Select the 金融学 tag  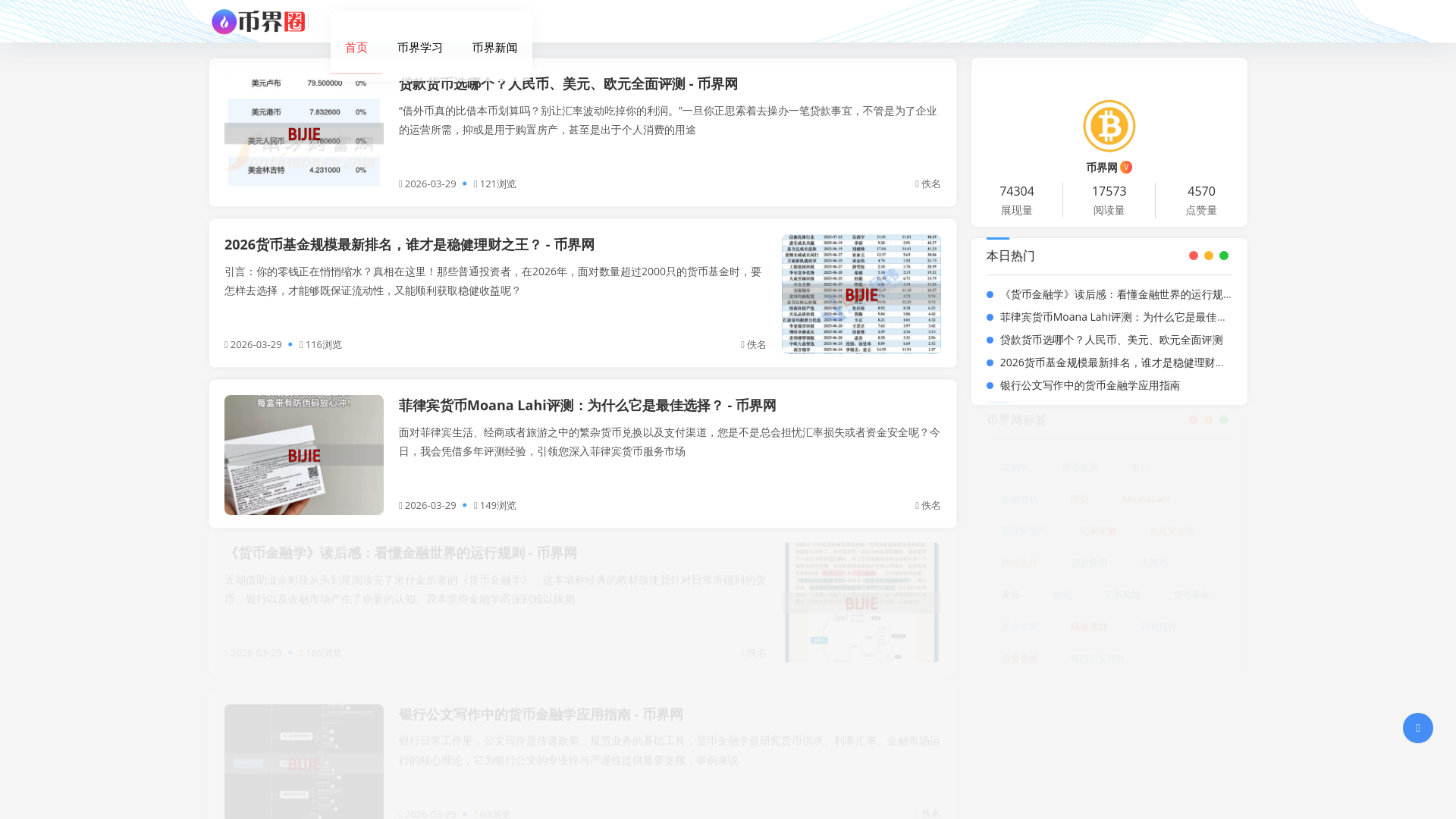[1015, 467]
